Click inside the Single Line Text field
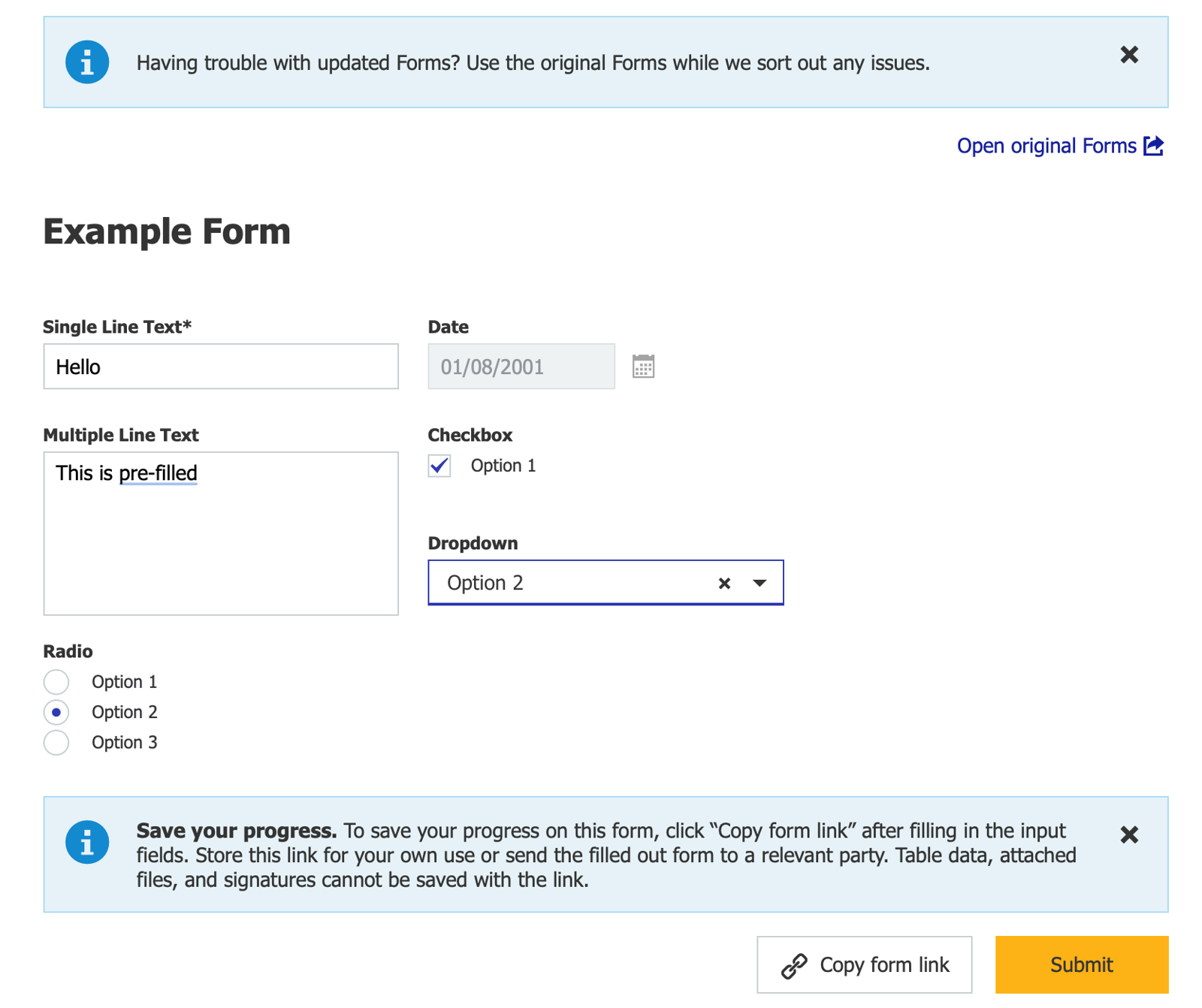The height and width of the screenshot is (1008, 1202). pos(220,367)
